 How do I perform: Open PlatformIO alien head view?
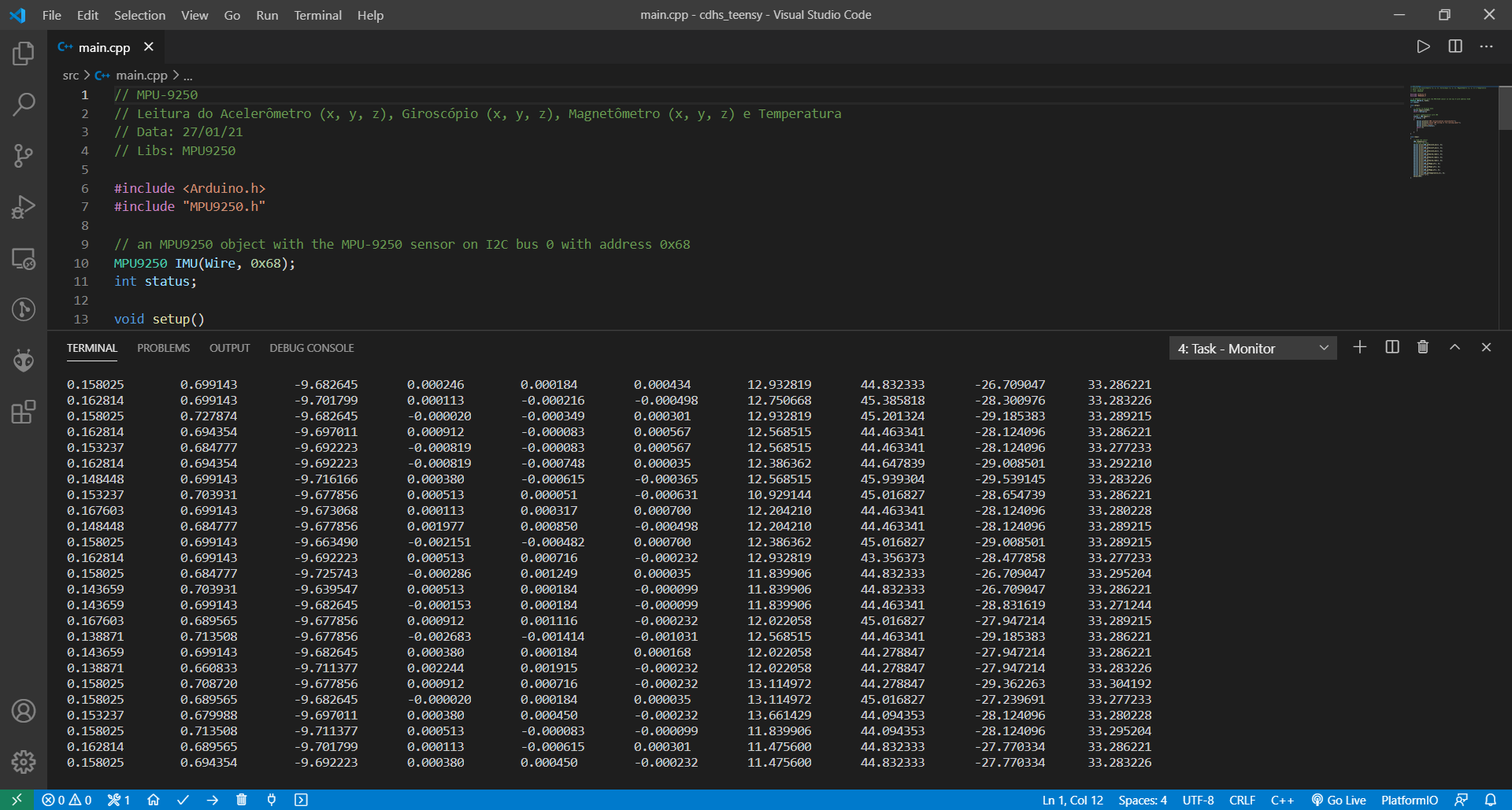coord(24,361)
